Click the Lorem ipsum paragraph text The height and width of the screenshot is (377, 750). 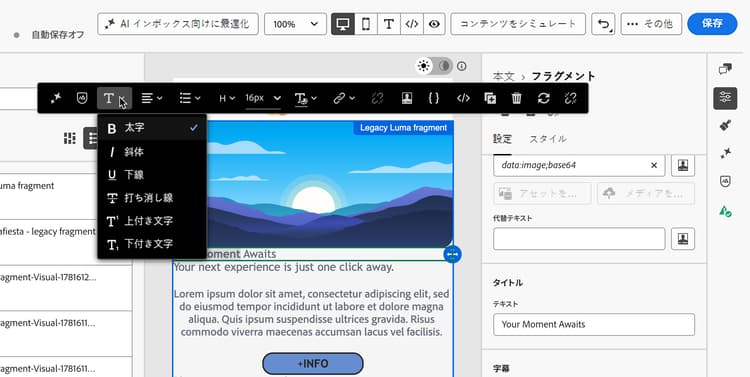click(311, 313)
